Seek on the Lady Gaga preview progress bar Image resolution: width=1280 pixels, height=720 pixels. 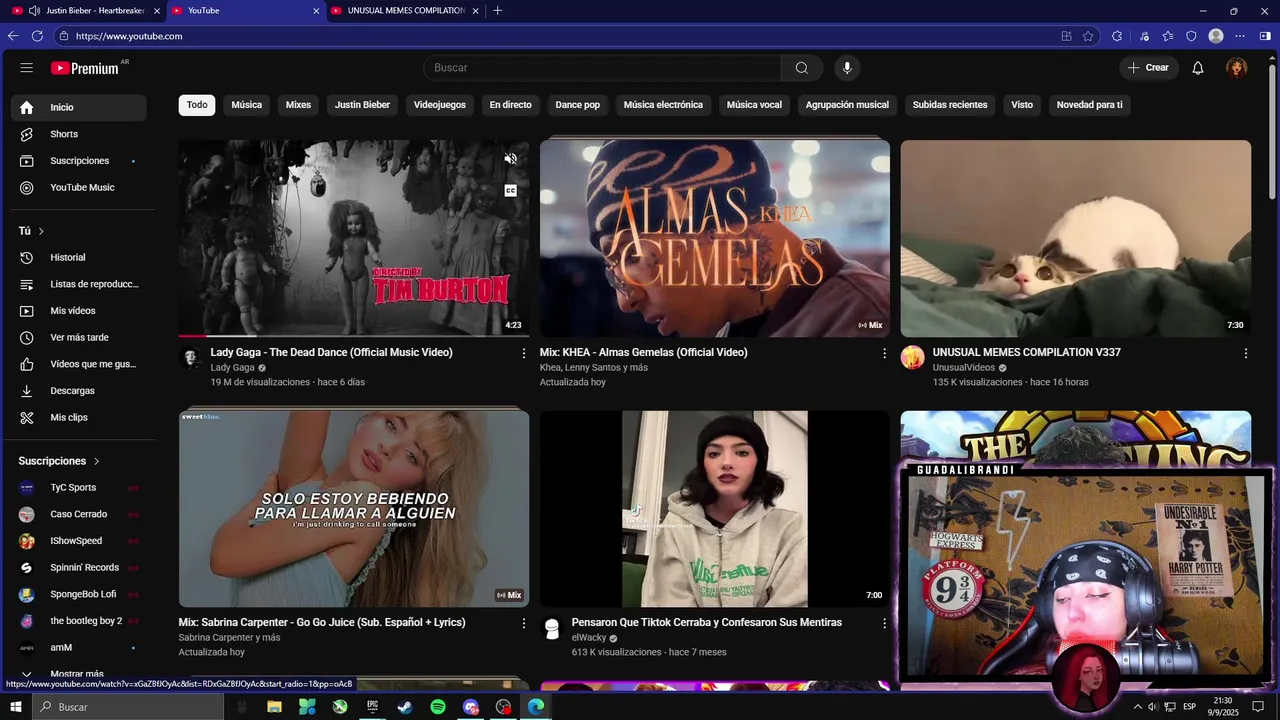click(x=354, y=336)
